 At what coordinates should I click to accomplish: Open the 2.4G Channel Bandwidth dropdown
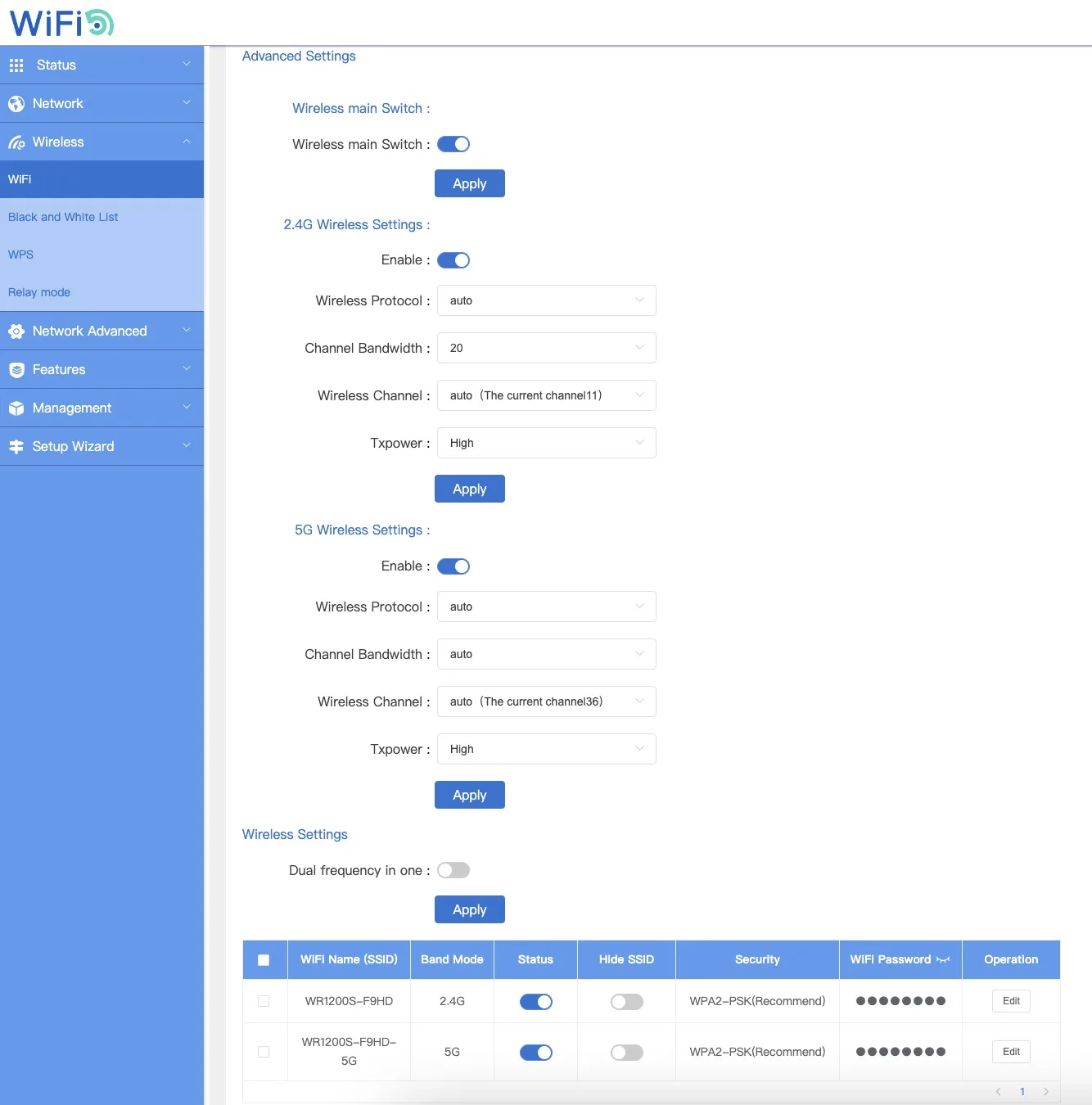pyautogui.click(x=546, y=348)
